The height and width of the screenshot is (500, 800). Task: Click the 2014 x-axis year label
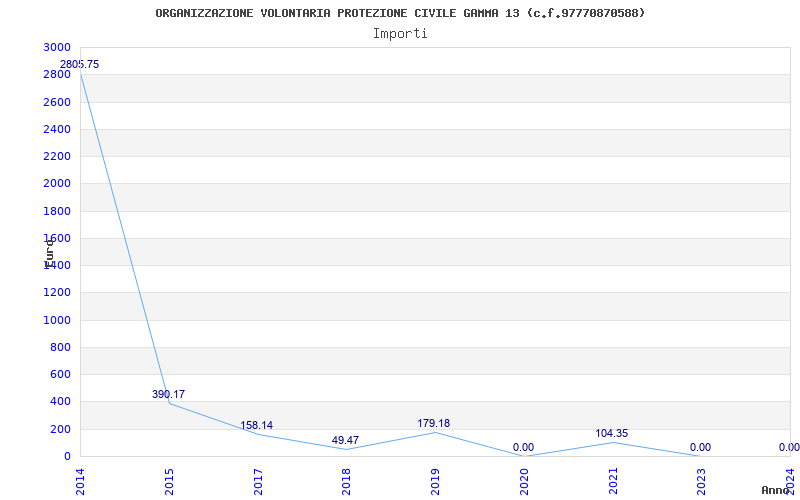pyautogui.click(x=80, y=480)
